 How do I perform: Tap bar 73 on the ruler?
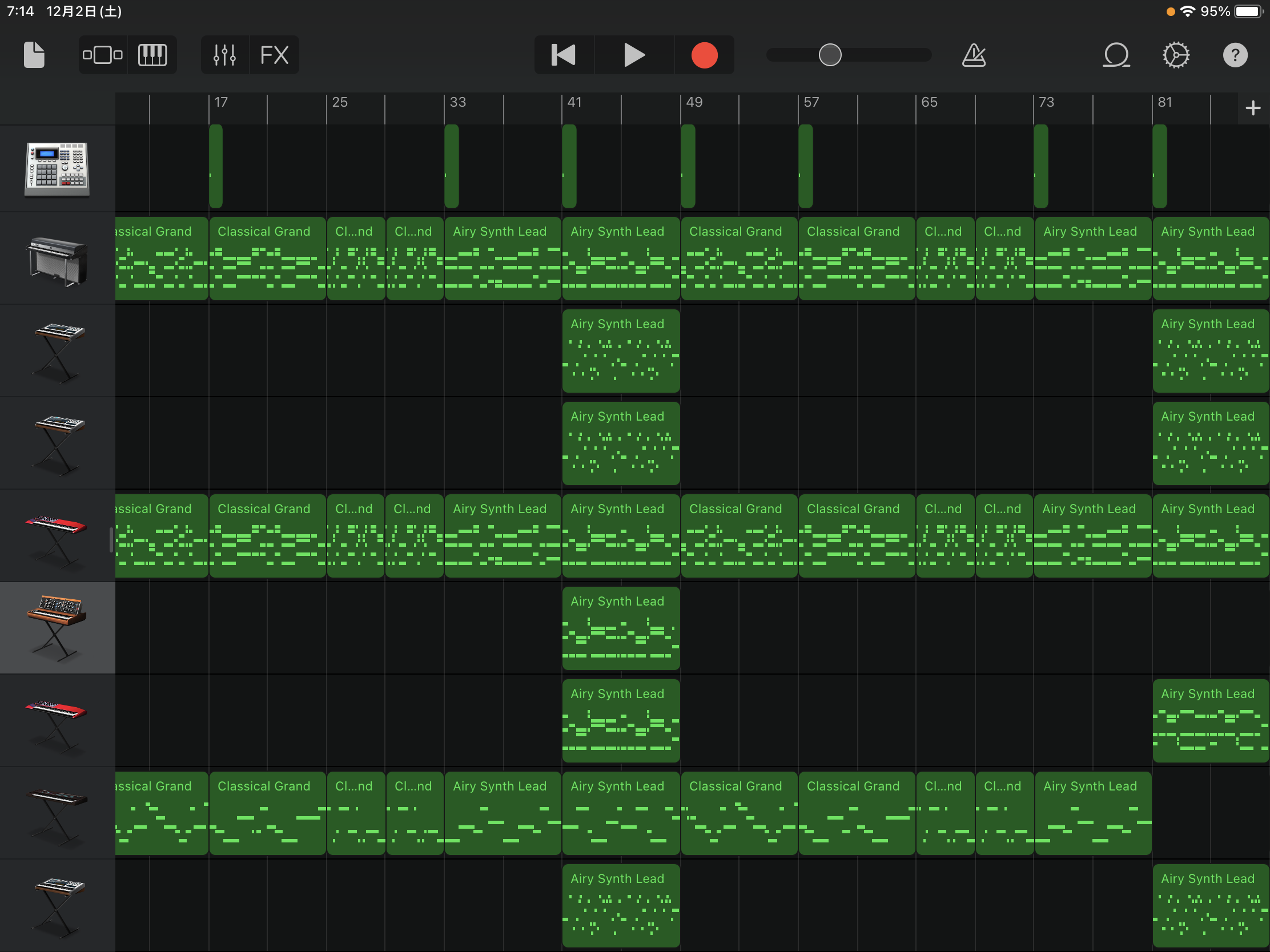(1046, 103)
